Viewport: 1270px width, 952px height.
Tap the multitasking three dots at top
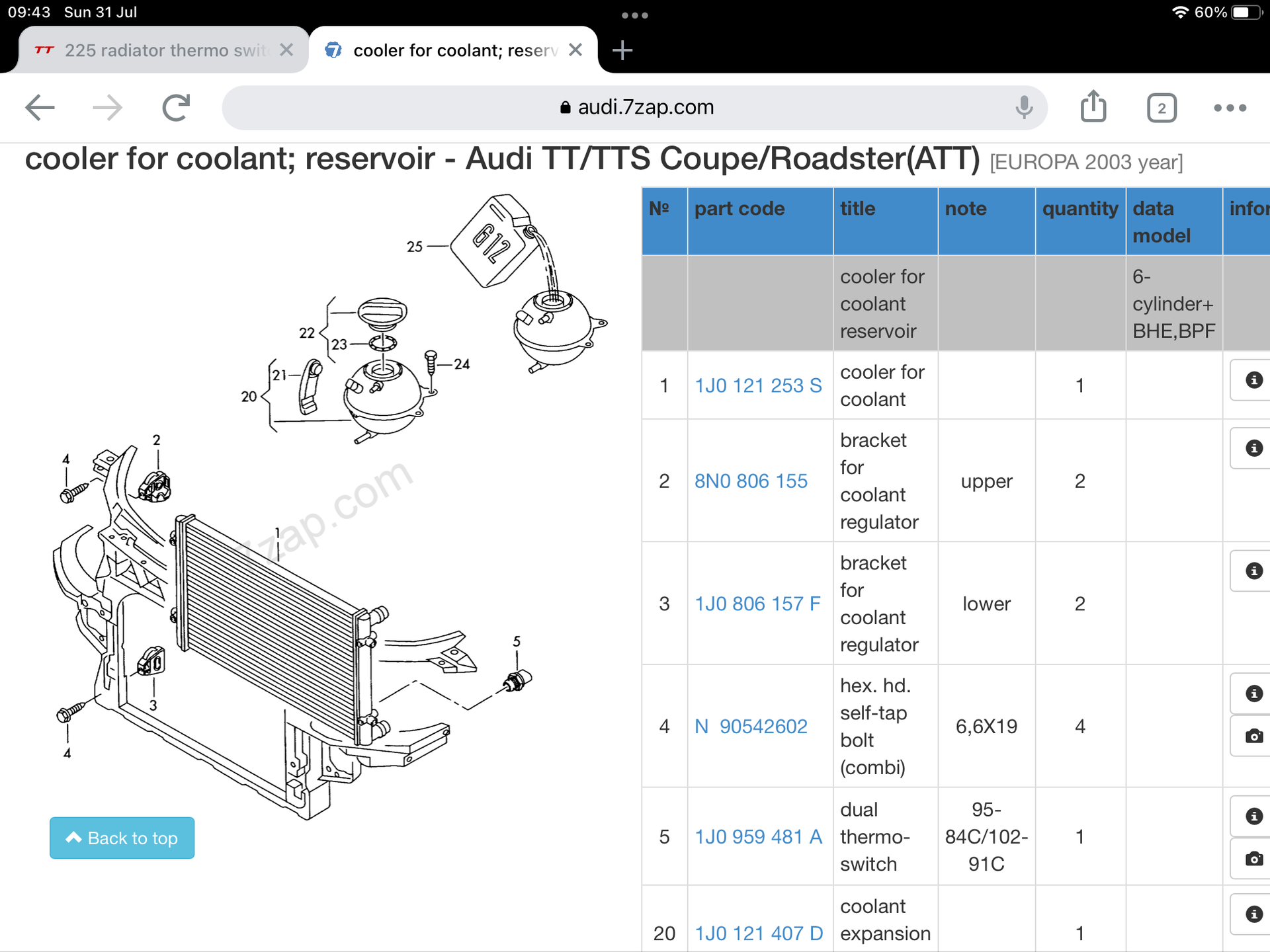coord(635,15)
